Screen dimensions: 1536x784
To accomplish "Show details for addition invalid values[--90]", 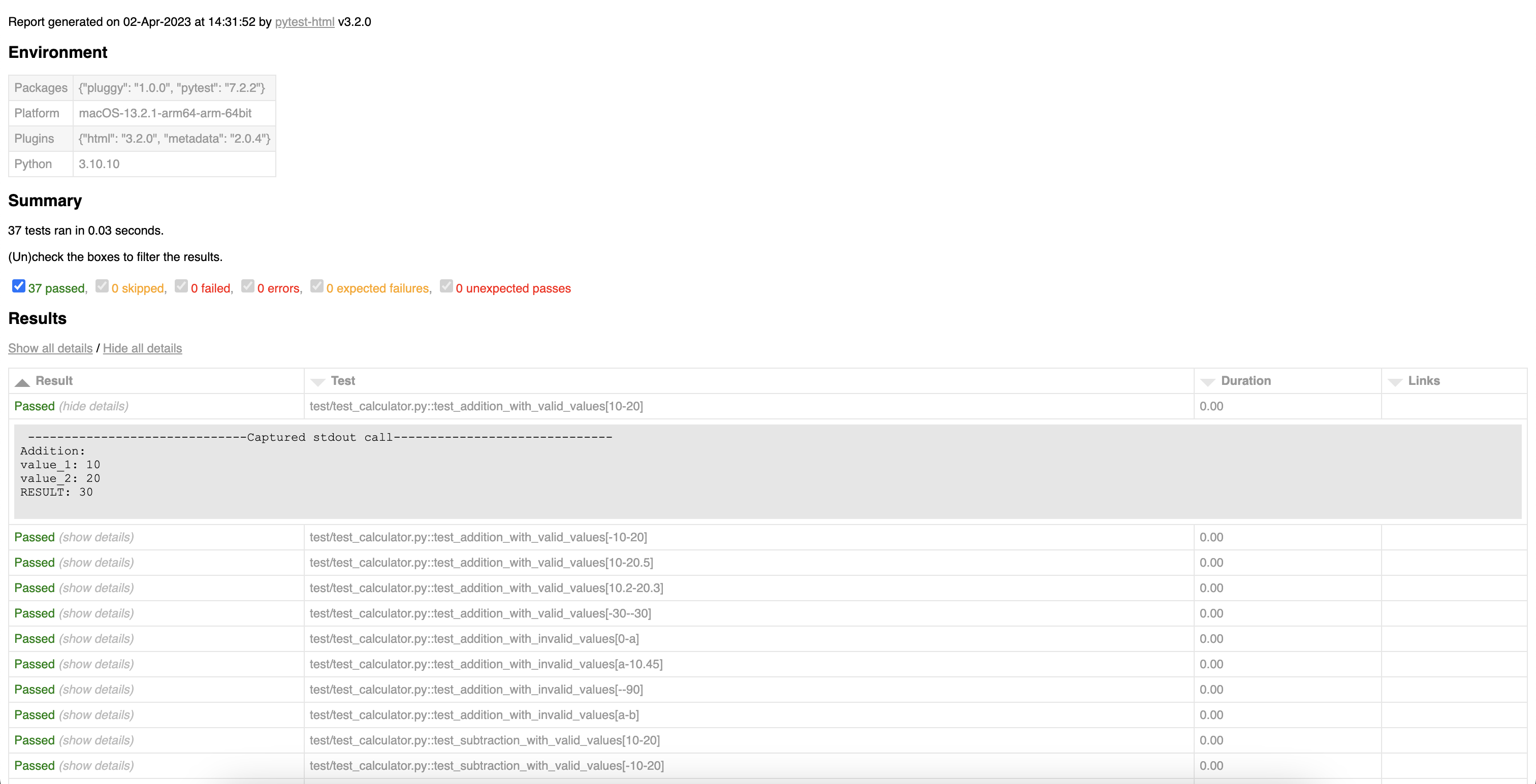I will (96, 689).
